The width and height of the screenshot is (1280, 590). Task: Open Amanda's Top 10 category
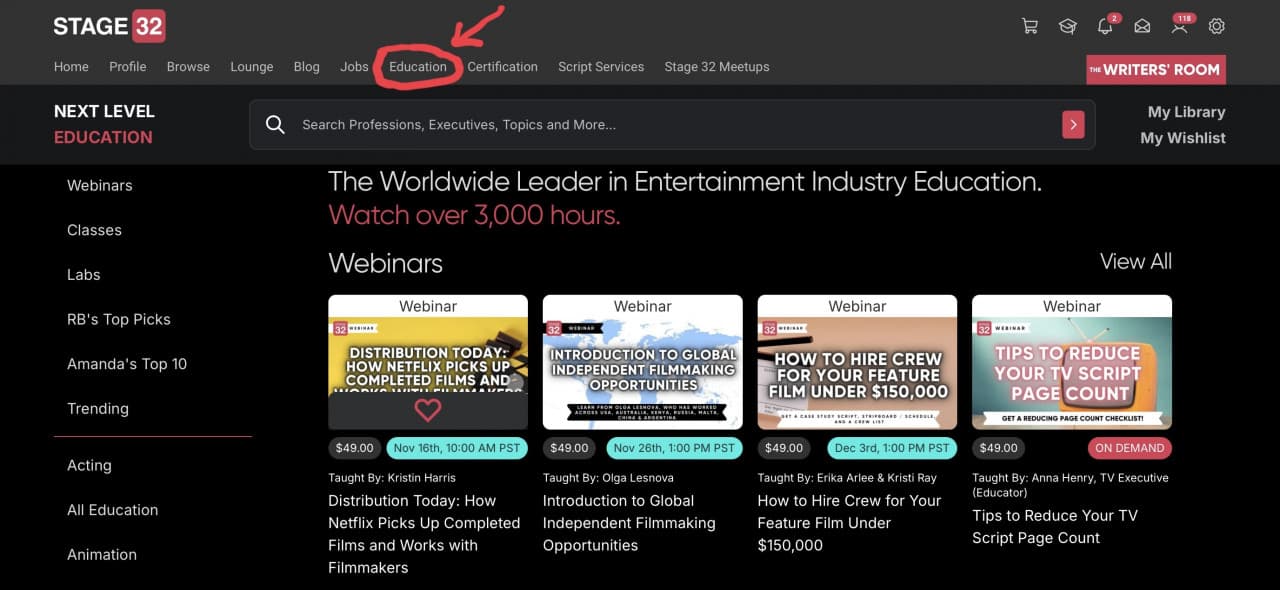pos(127,364)
